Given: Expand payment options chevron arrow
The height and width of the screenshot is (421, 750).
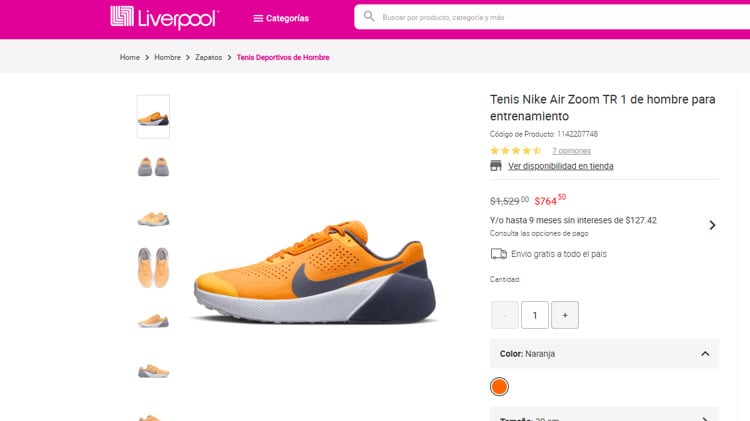Looking at the screenshot, I should point(712,225).
